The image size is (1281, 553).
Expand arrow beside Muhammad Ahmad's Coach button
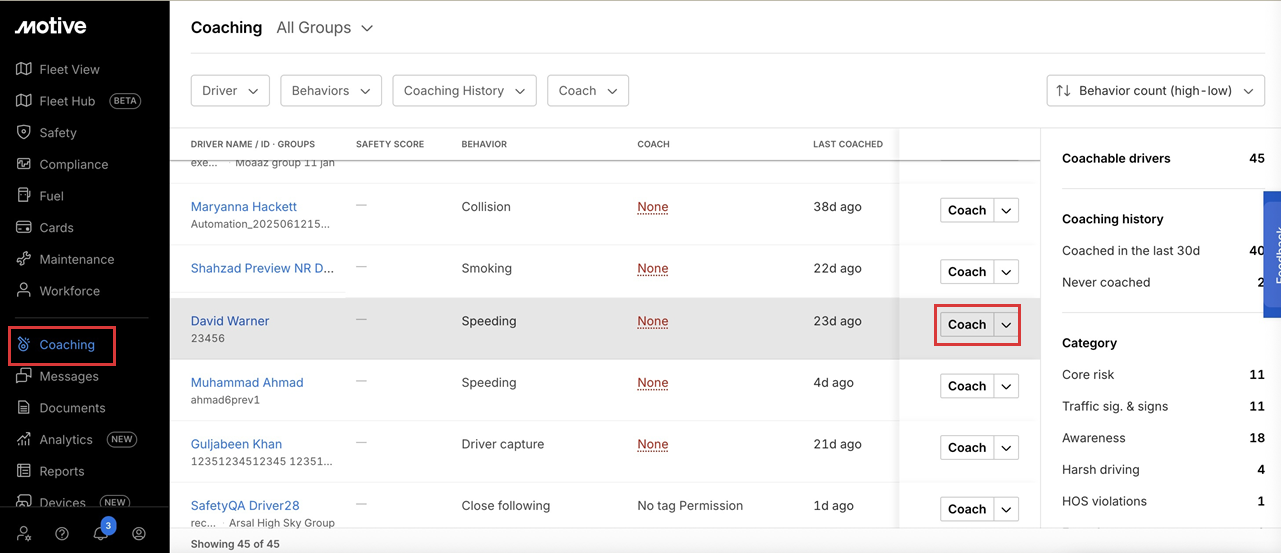[1007, 387]
